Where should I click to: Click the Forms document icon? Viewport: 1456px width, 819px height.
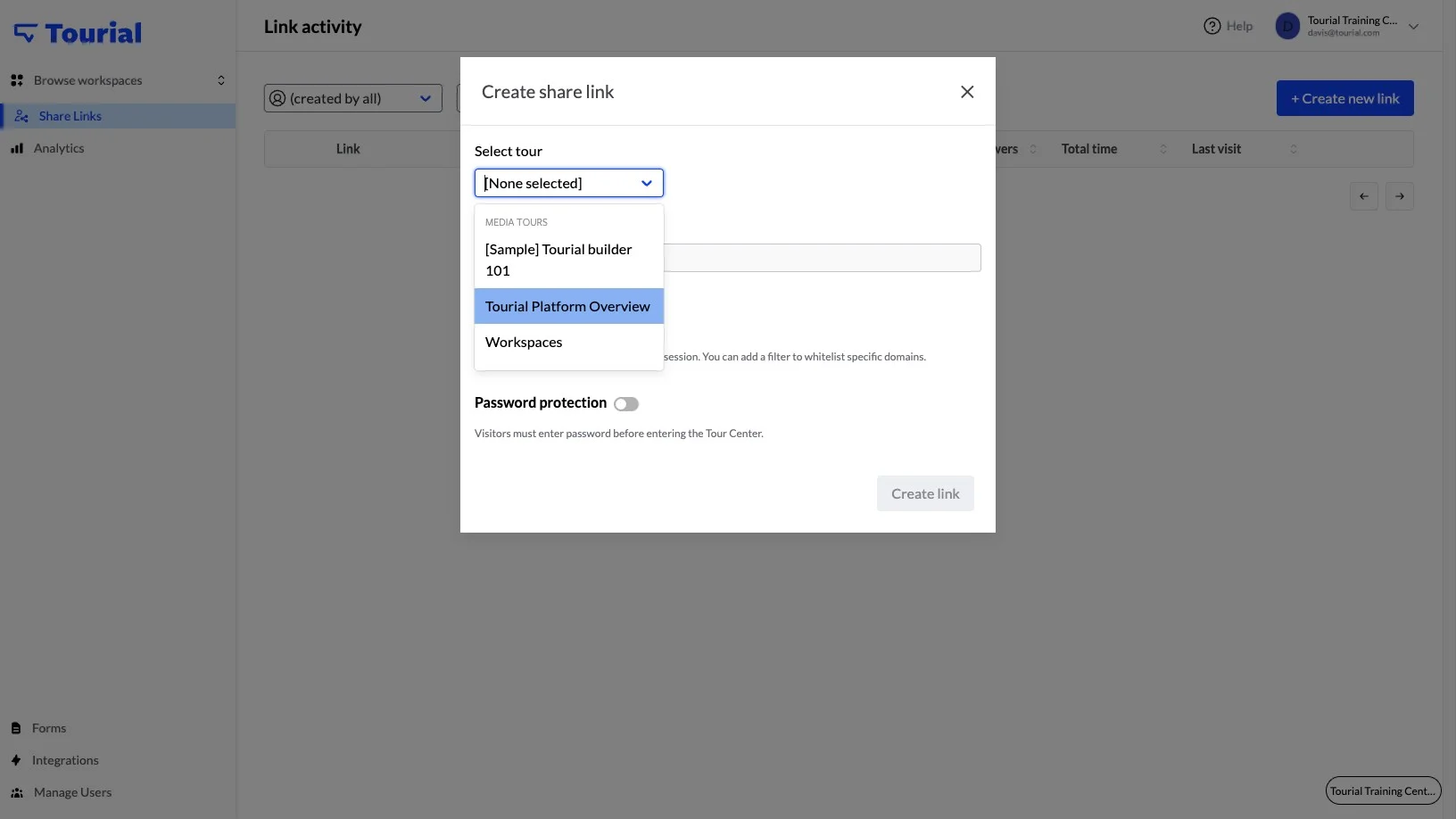pos(16,728)
